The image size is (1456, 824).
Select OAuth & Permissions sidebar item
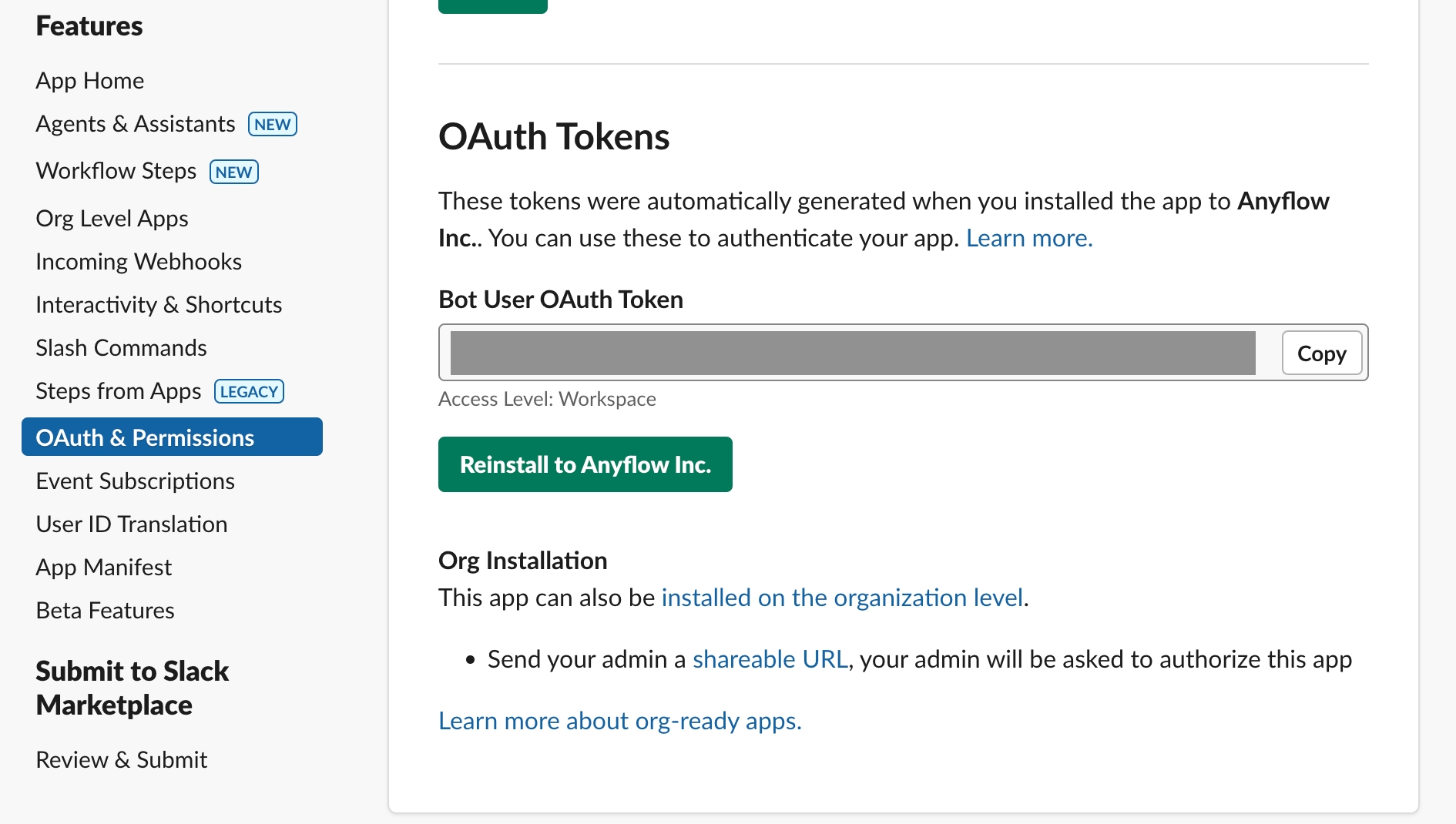pos(145,437)
